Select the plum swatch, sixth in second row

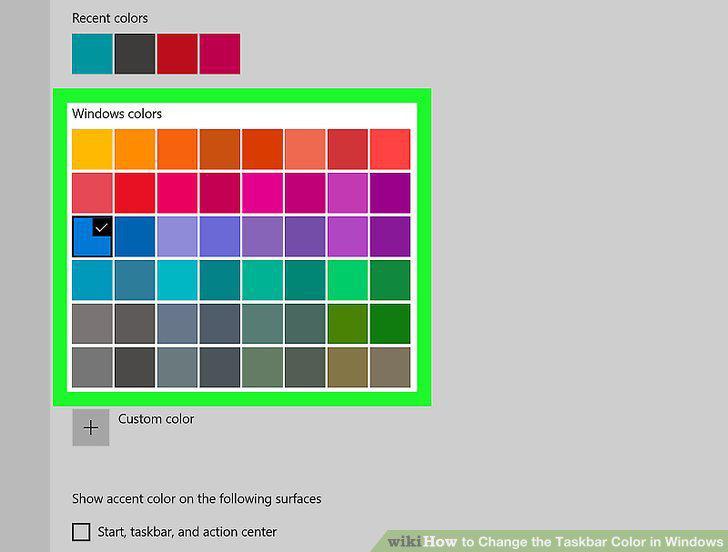[x=305, y=193]
